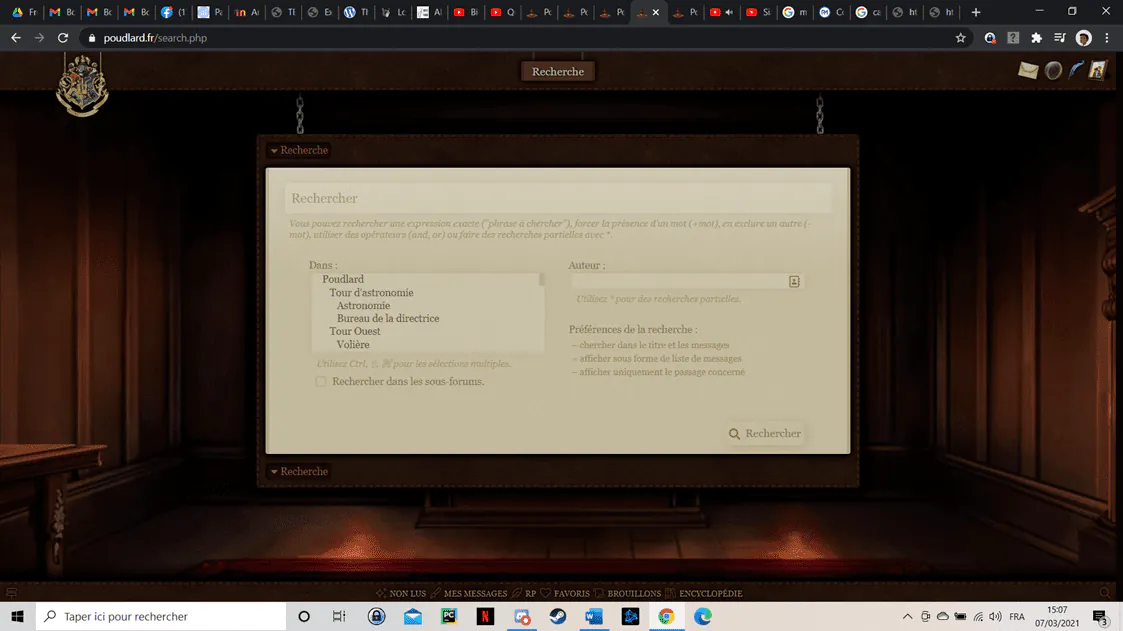Collapse the top Recherche panel arrow
The height and width of the screenshot is (631, 1123).
tap(274, 151)
